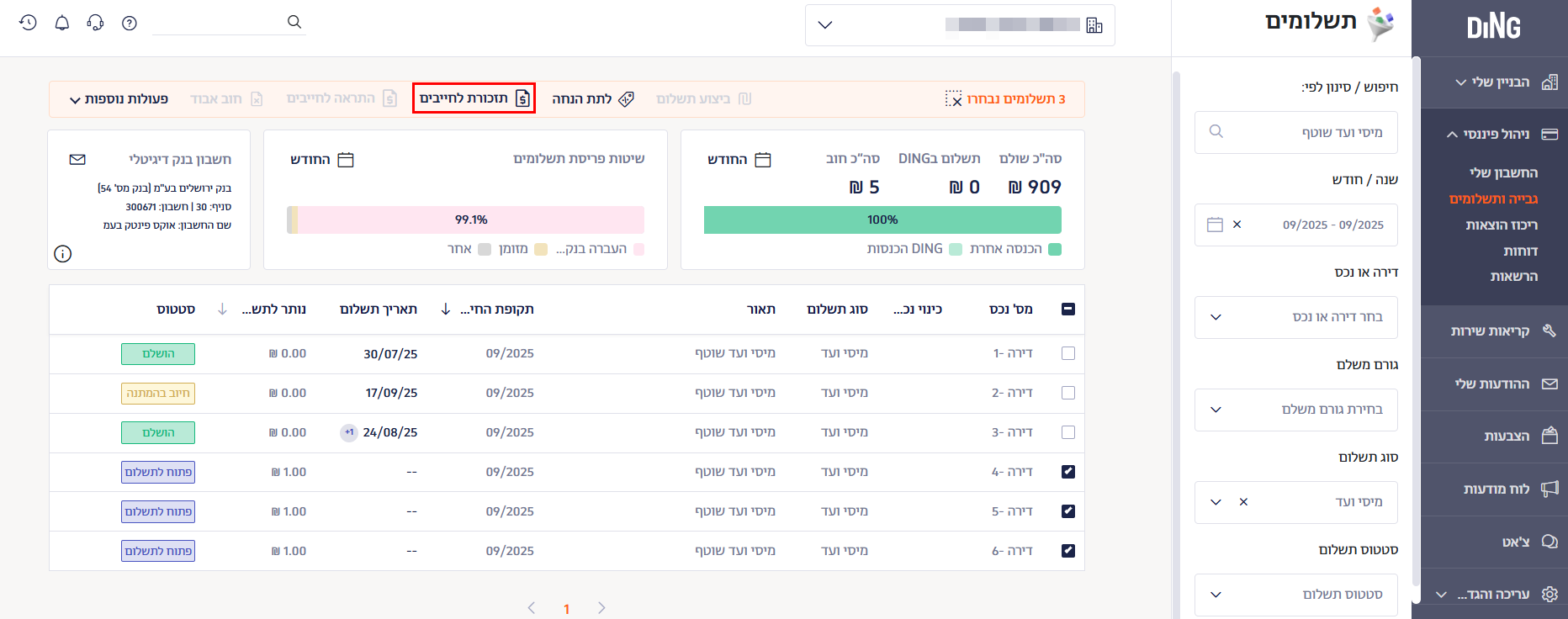Click the green 100% income progress bar
Screen dimensions: 1568x619
pos(882,220)
